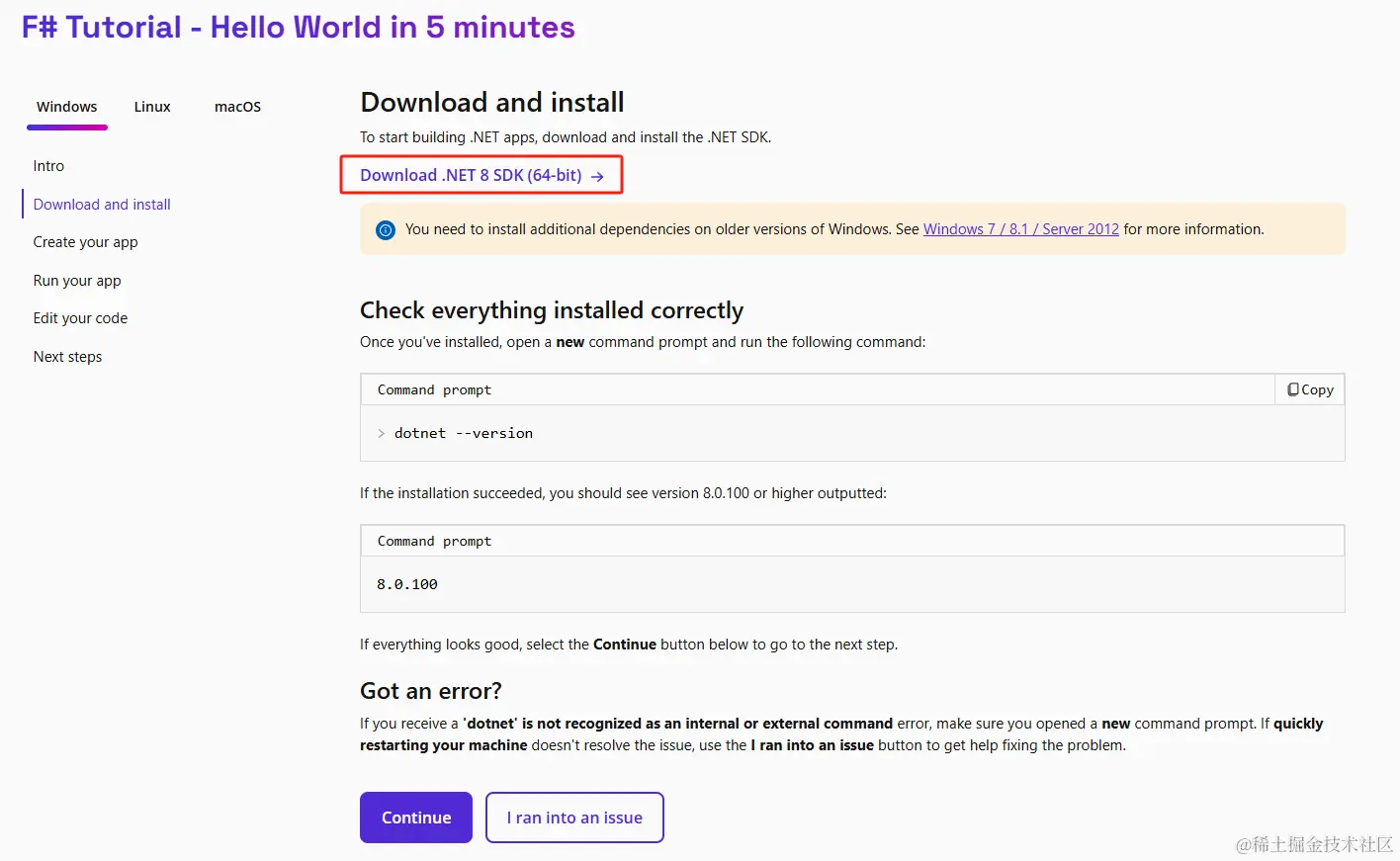Click Check everything installed correctly heading
The height and width of the screenshot is (861, 1400).
[552, 310]
